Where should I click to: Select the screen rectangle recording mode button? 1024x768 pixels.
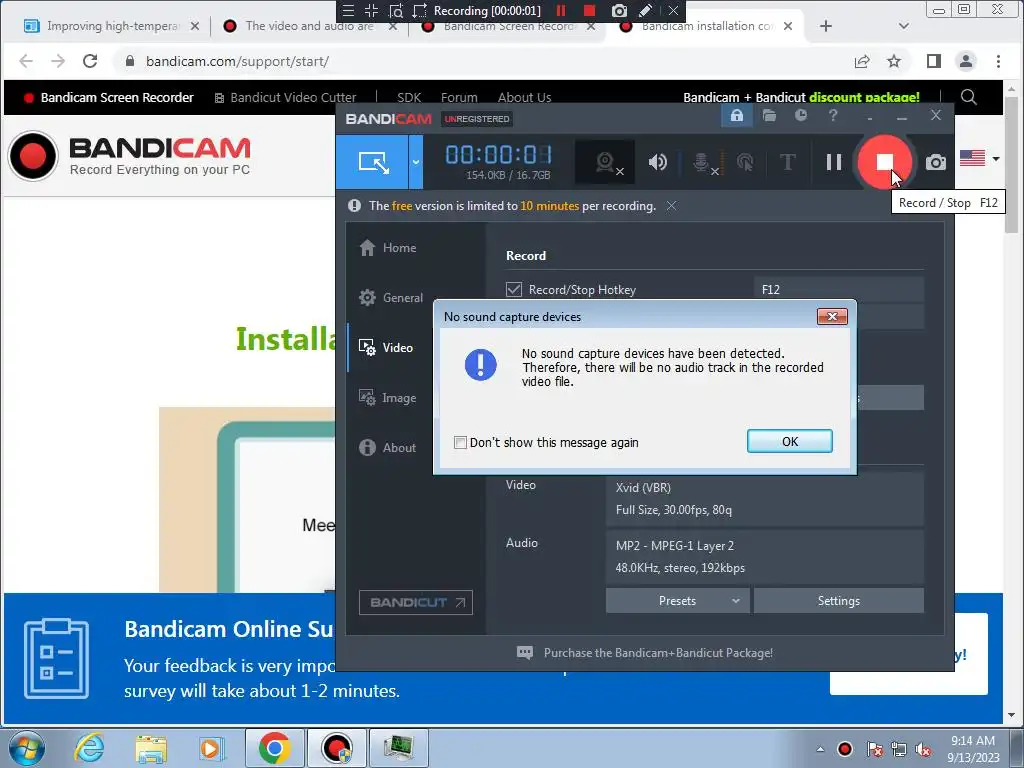(x=373, y=162)
